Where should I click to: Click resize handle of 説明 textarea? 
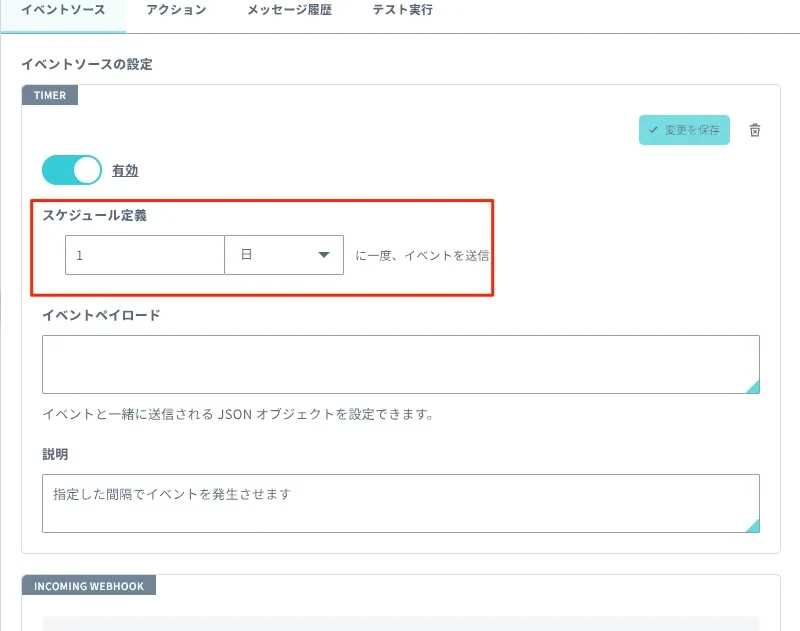pyautogui.click(x=753, y=525)
